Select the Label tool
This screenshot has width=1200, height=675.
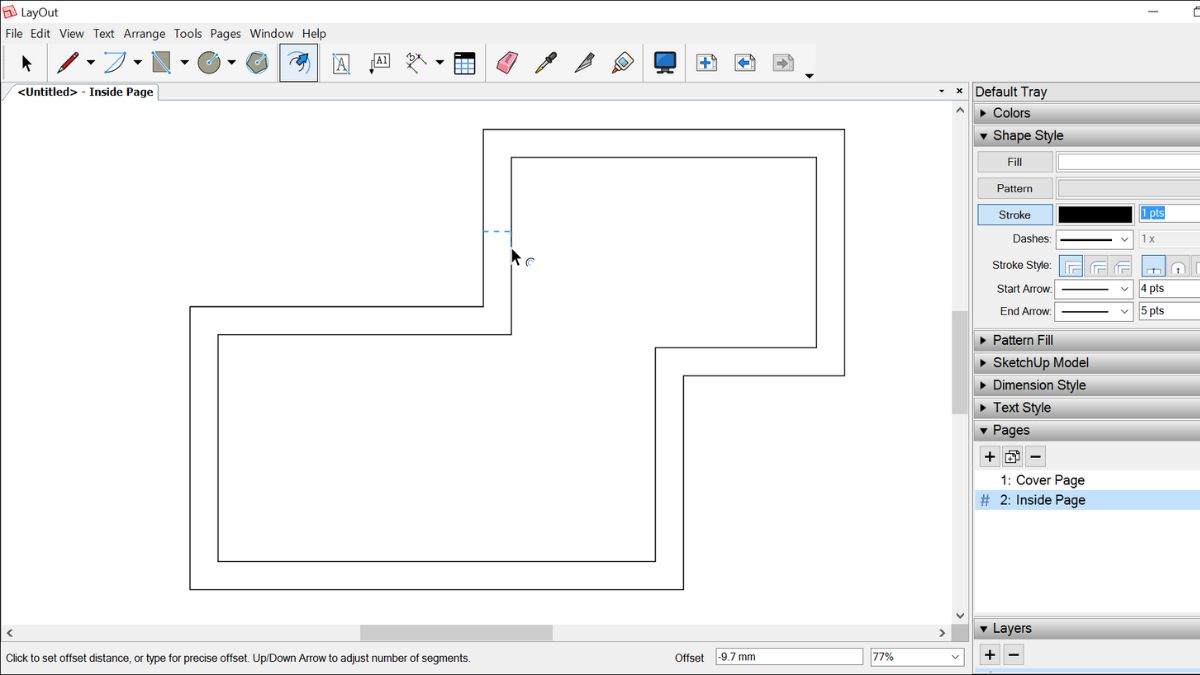point(379,63)
